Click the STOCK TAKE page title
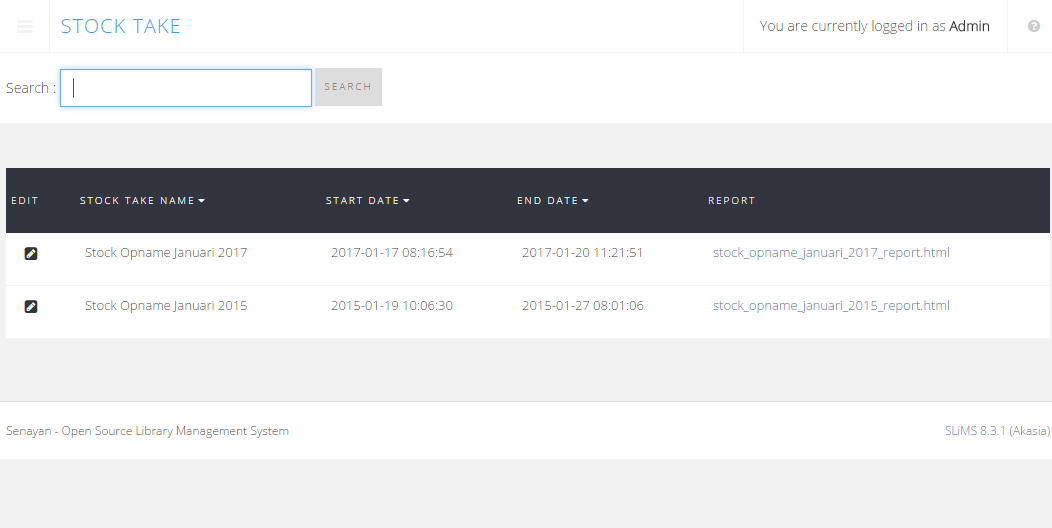The image size is (1052, 528). (x=121, y=27)
